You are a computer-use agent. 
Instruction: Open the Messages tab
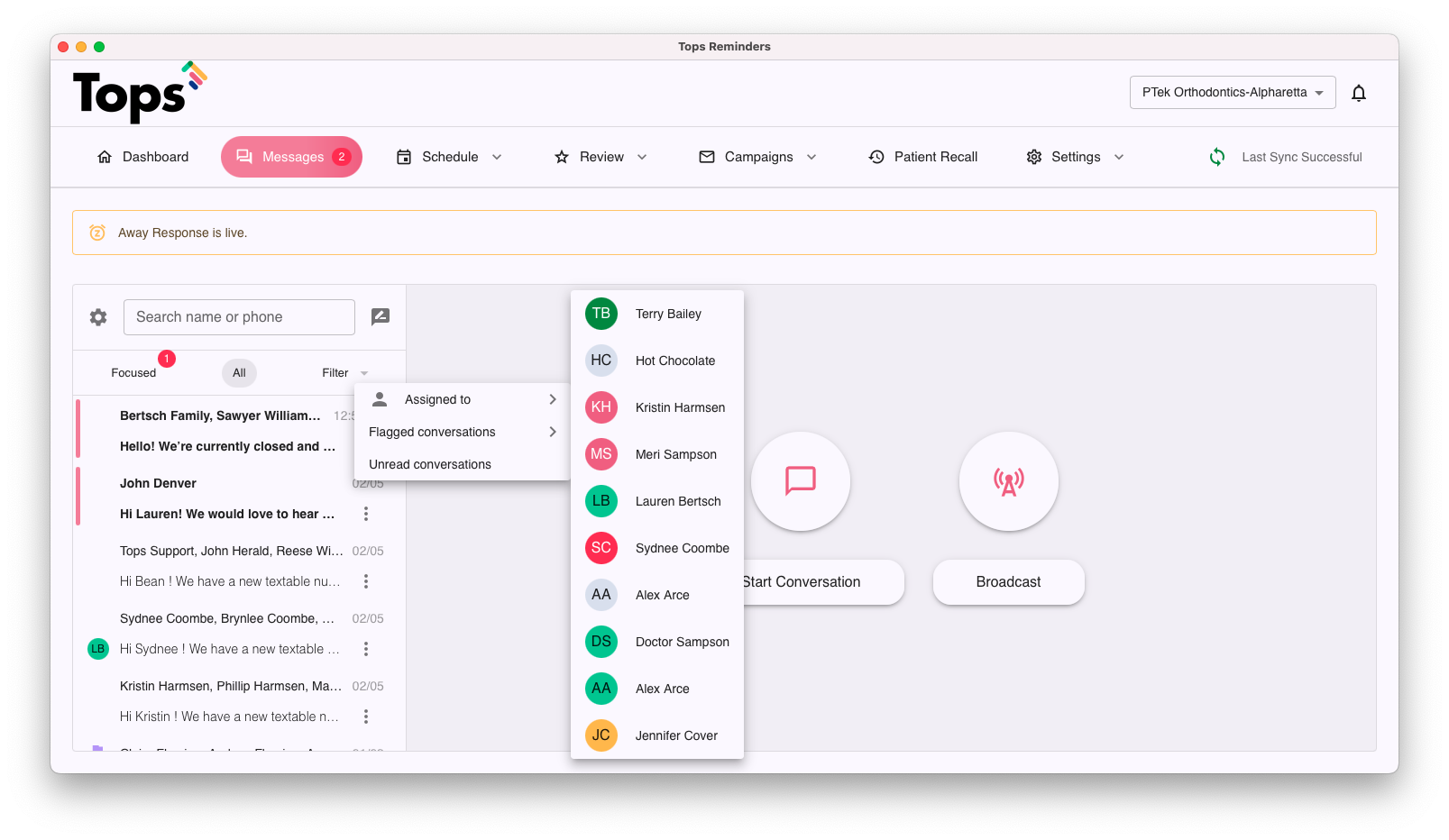291,157
